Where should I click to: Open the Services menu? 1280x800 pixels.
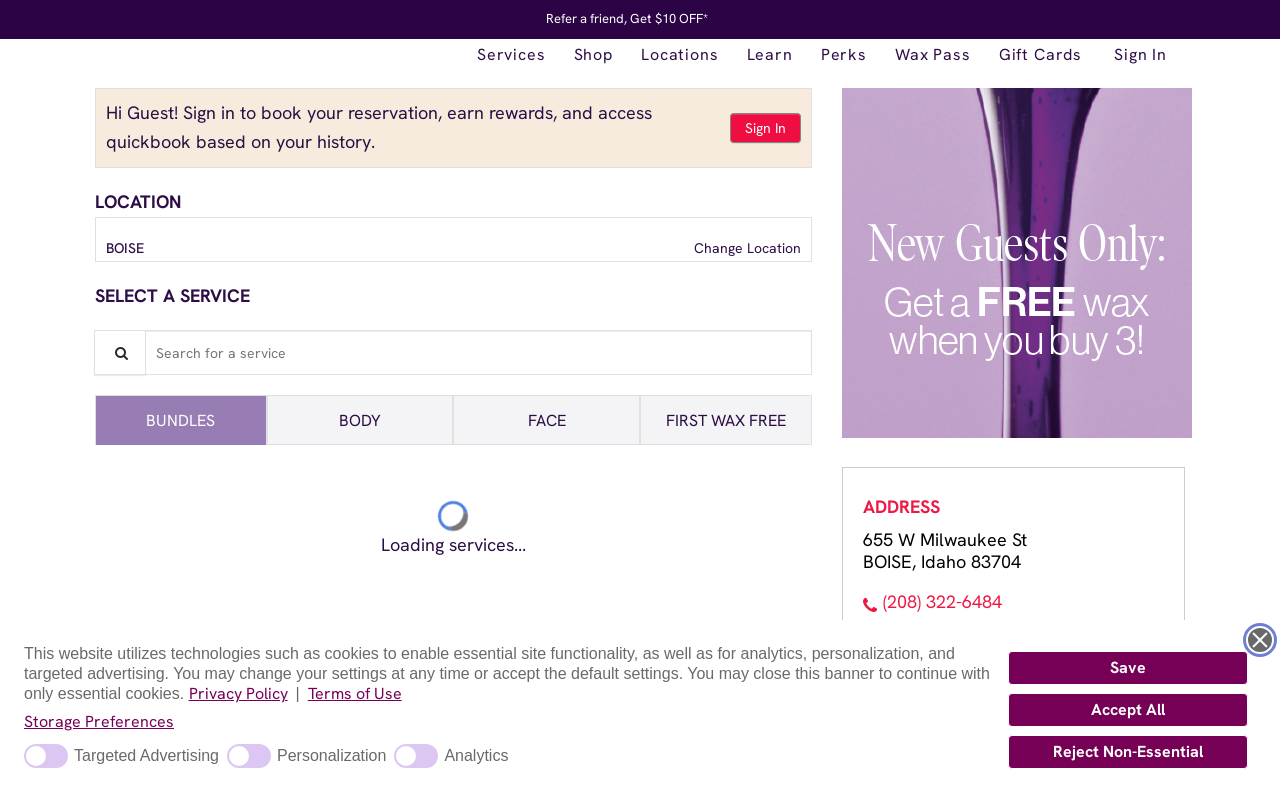pyautogui.click(x=511, y=55)
